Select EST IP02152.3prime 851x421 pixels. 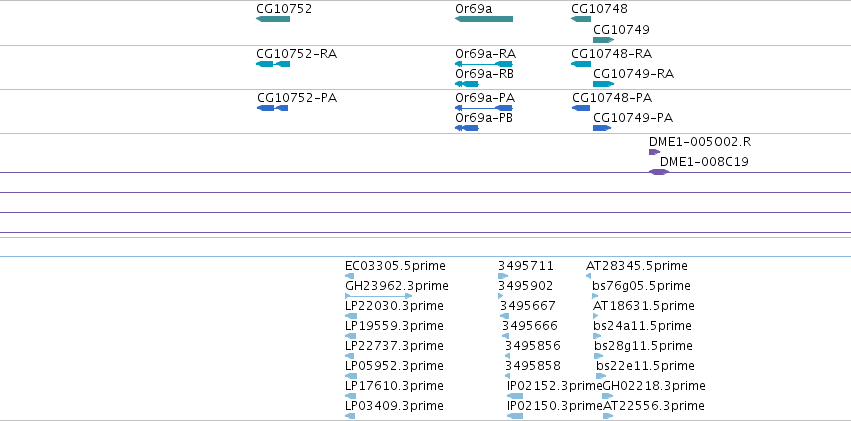515,396
